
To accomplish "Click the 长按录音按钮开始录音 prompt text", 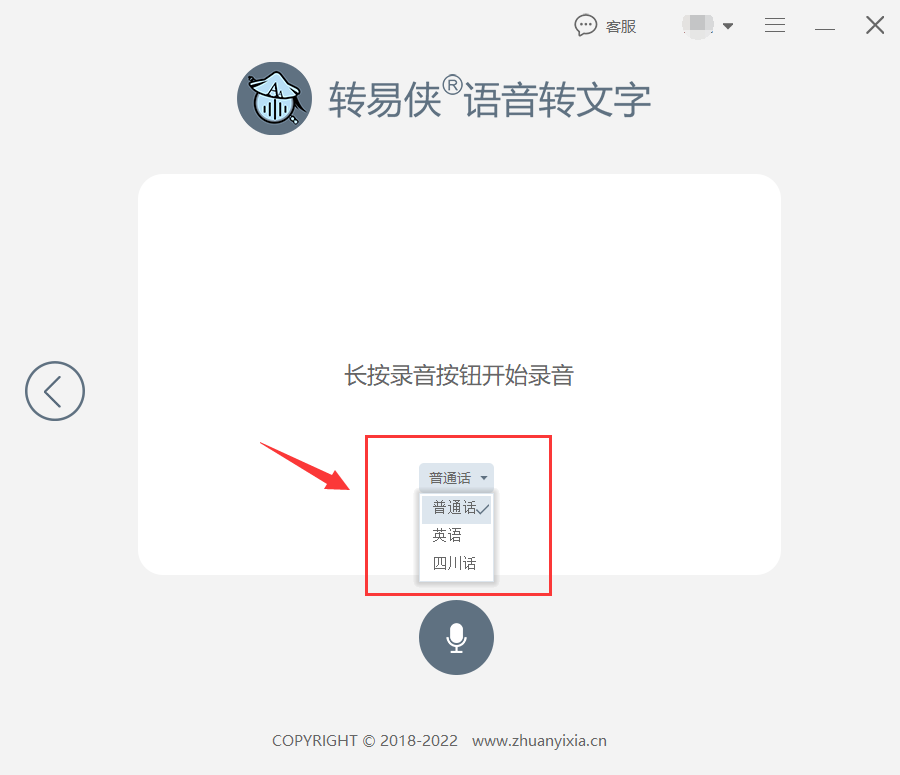I will (x=459, y=375).
